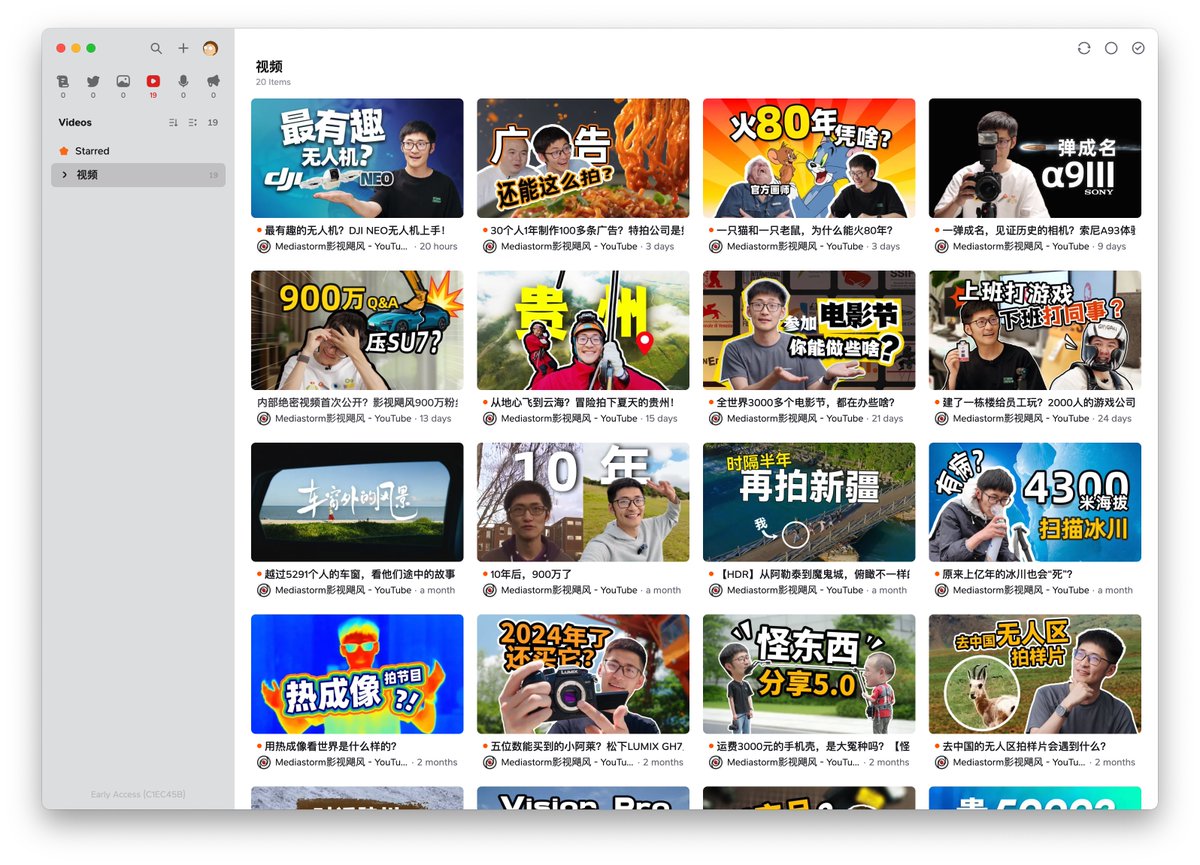Click the Videos sidebar heading
The image size is (1200, 865).
pyautogui.click(x=75, y=122)
